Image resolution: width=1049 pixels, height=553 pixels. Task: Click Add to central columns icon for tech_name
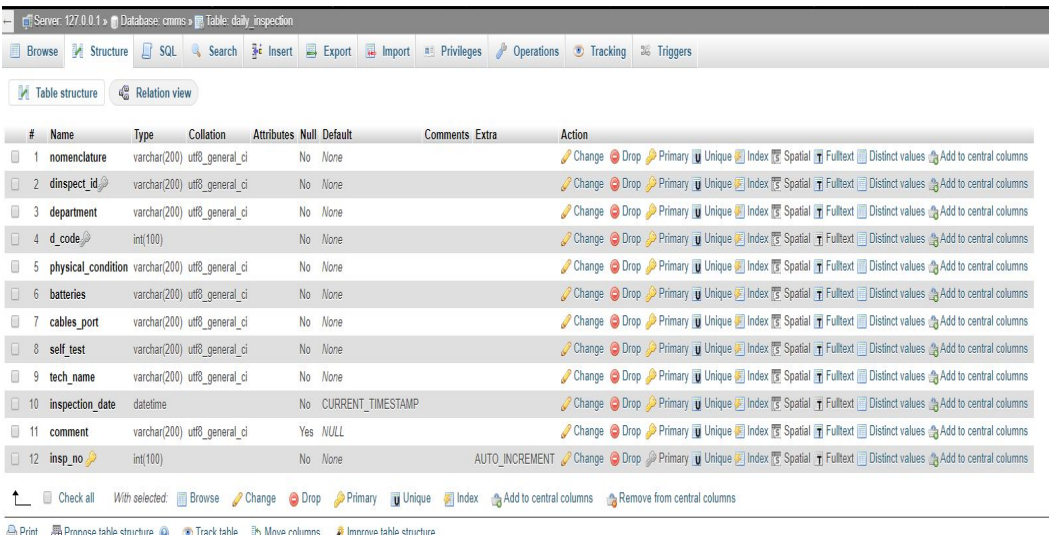934,377
